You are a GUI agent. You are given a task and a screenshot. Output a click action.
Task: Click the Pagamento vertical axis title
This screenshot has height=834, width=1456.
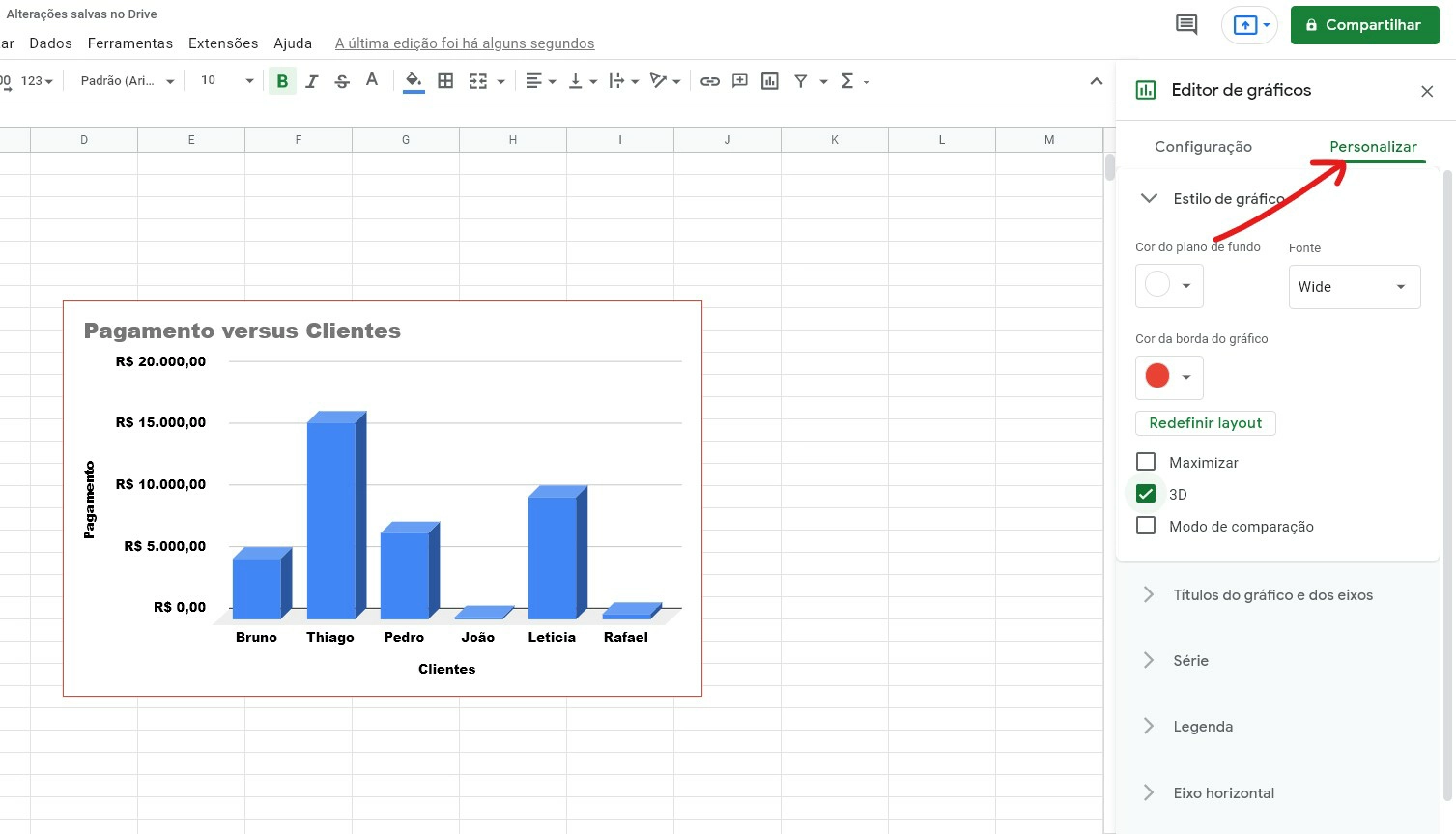point(90,500)
